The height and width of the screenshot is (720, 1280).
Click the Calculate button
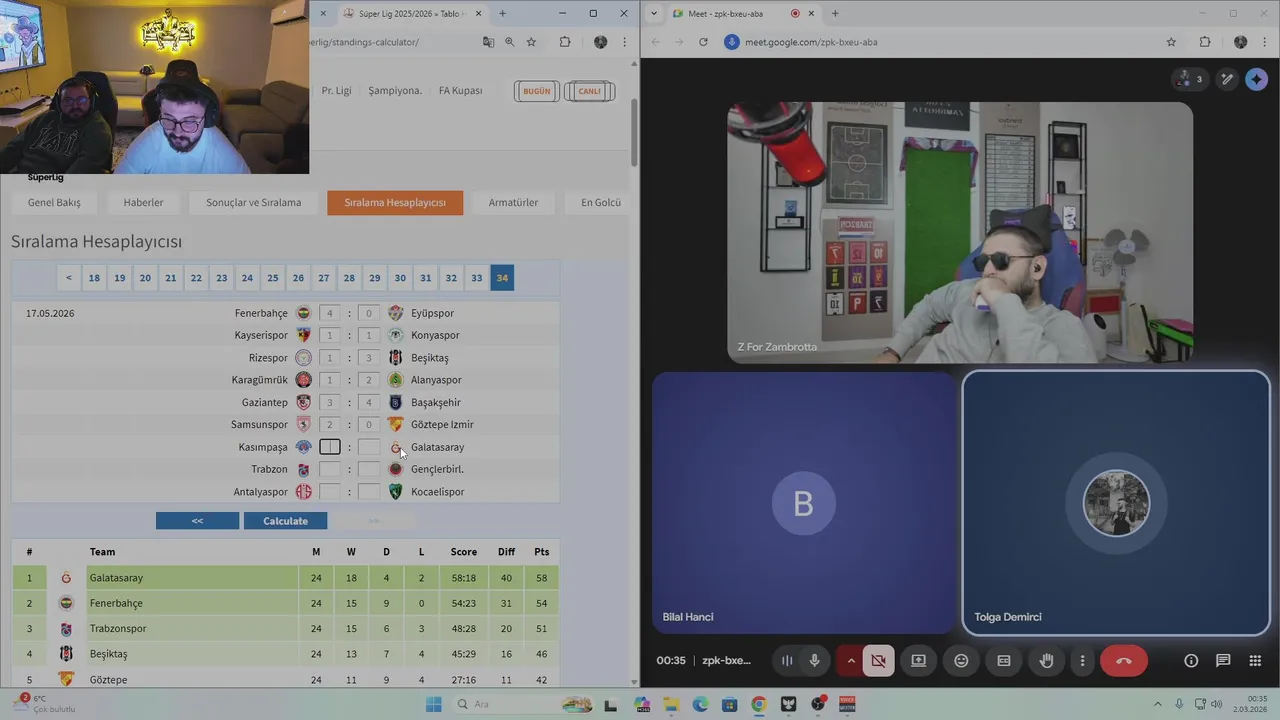(x=285, y=521)
